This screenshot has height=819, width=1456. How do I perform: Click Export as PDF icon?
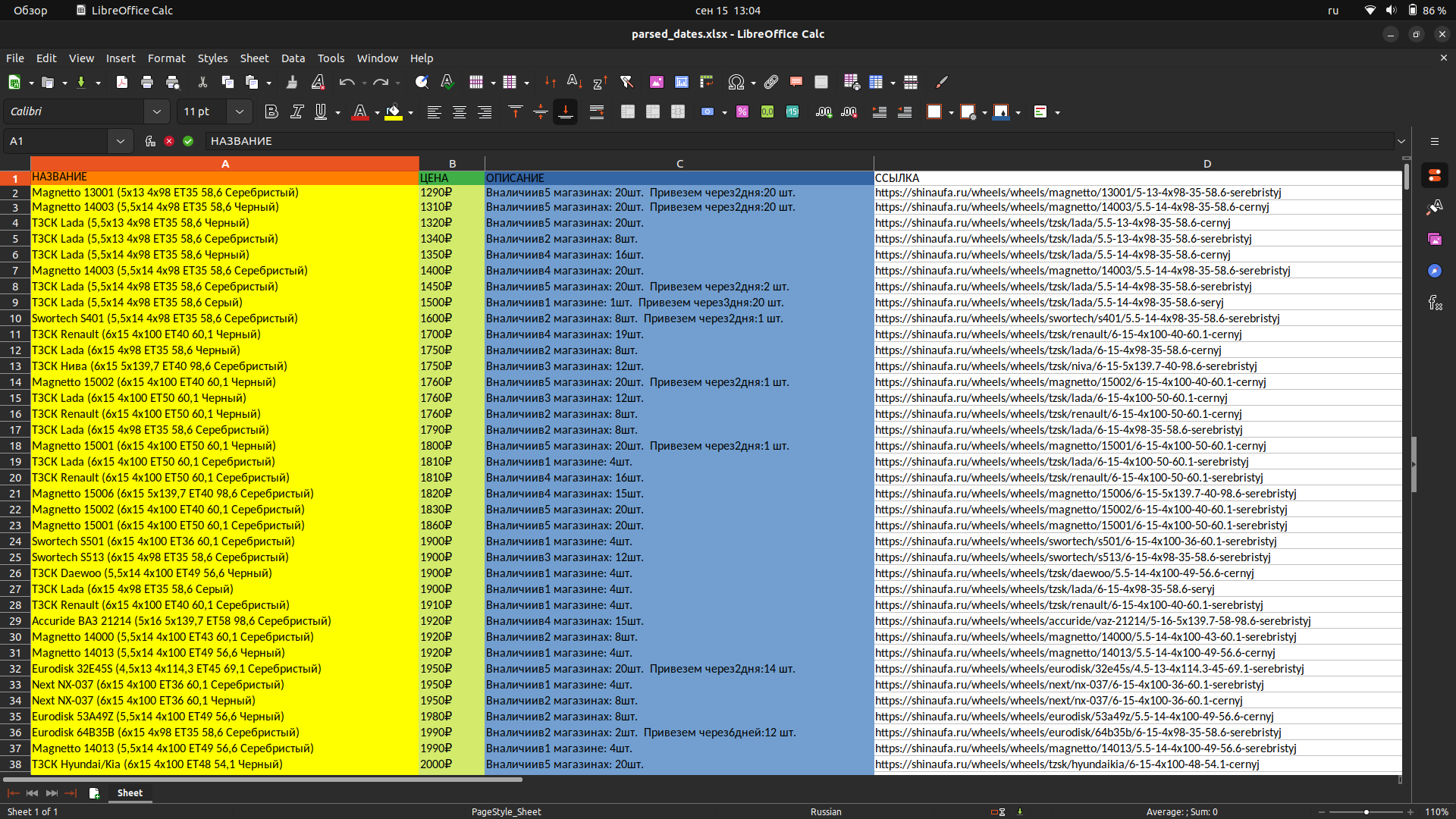[121, 83]
